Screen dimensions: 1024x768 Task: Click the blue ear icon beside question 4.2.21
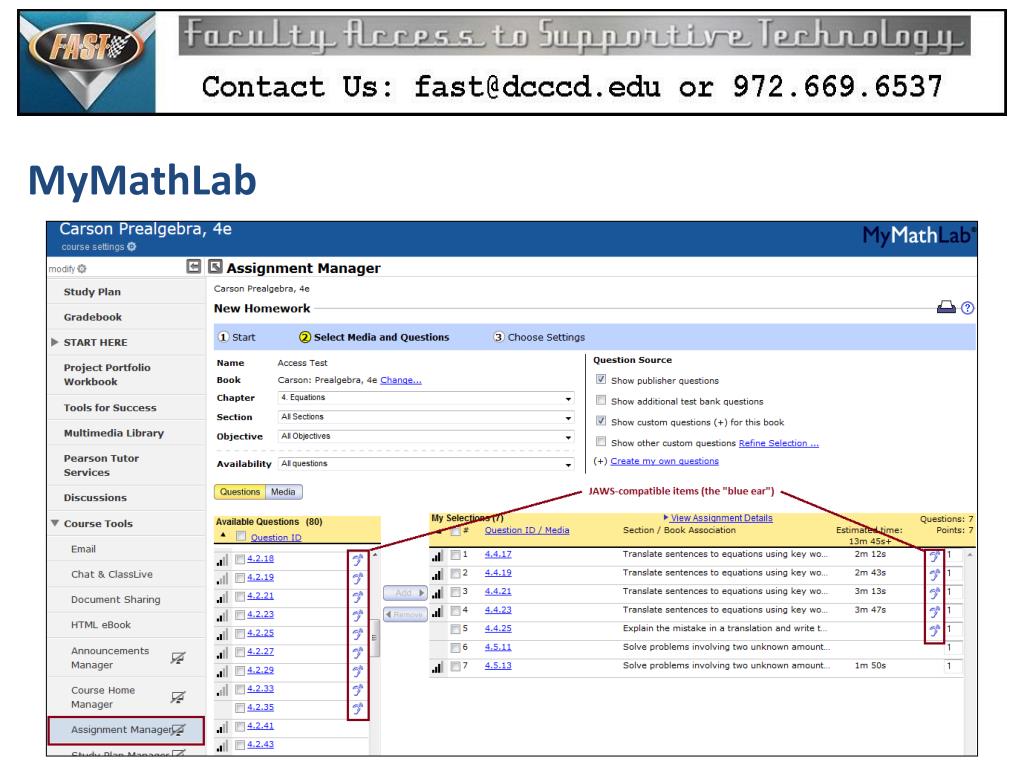pos(358,597)
